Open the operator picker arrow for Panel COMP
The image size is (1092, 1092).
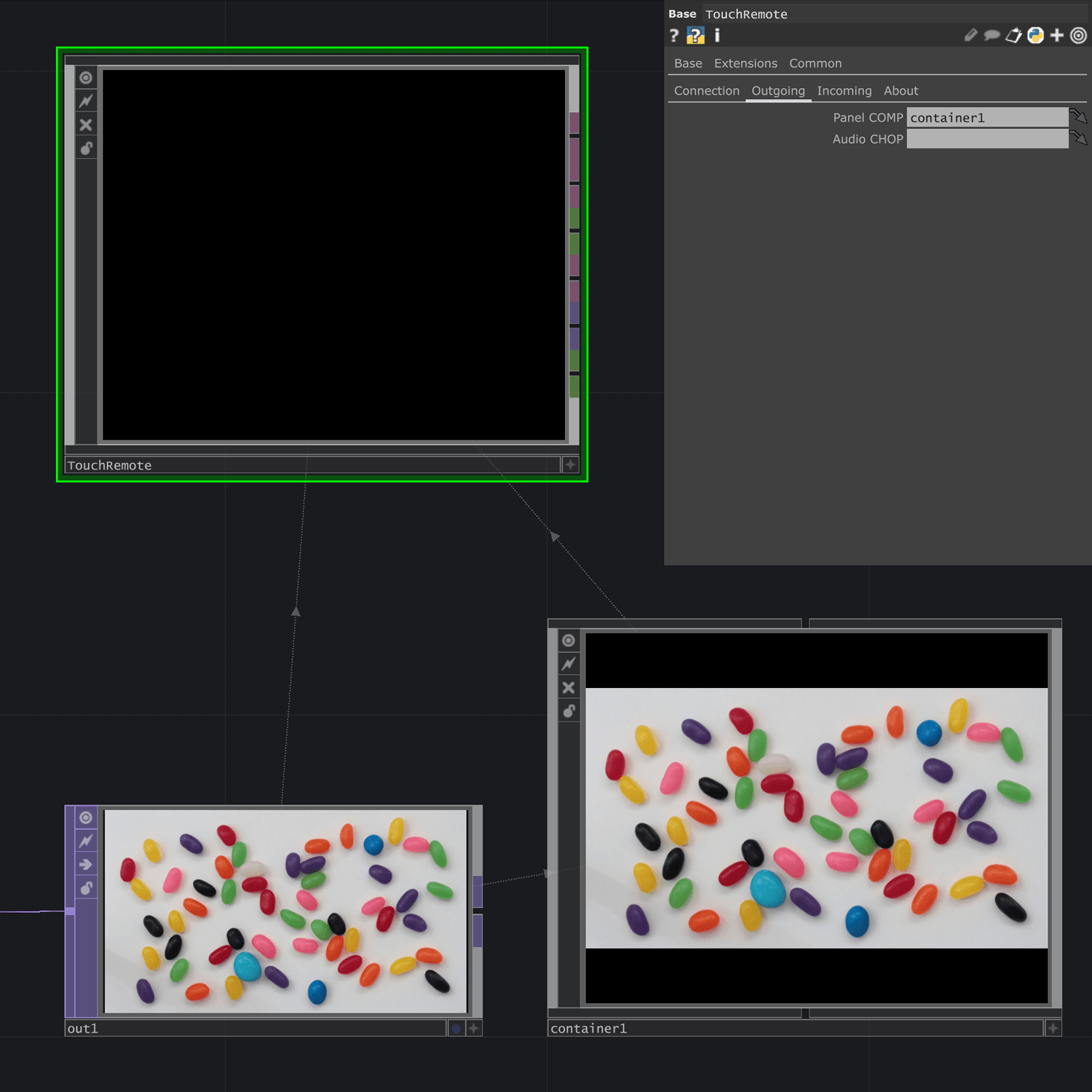pyautogui.click(x=1078, y=116)
